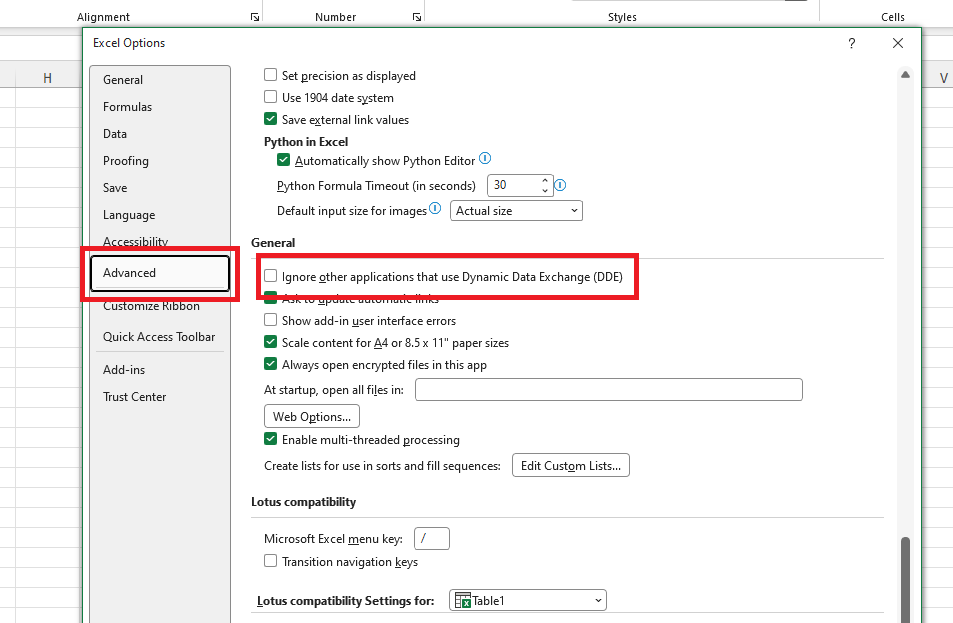Uncheck Always open encrypted files in this app

click(x=270, y=364)
